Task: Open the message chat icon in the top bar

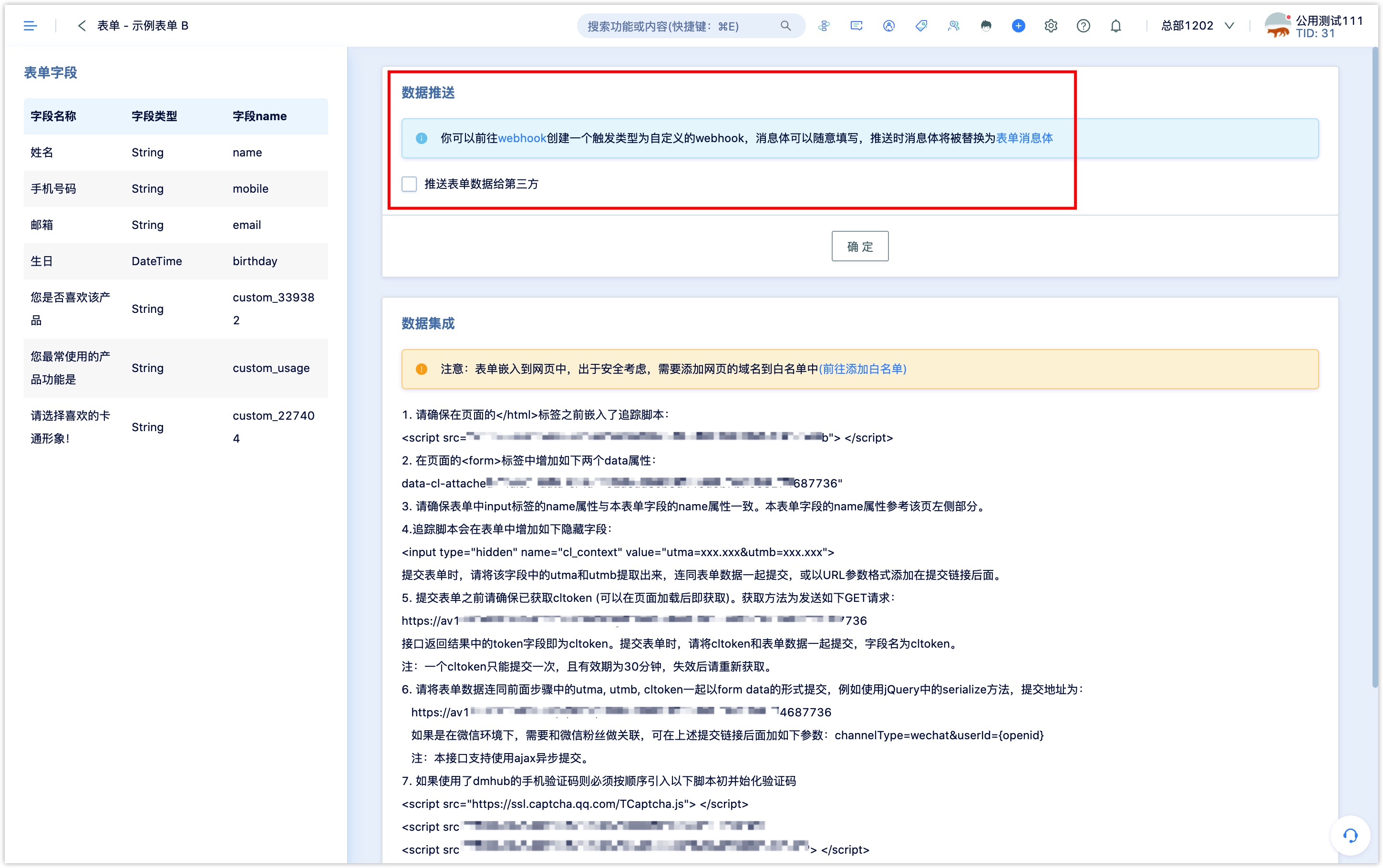Action: pos(856,26)
